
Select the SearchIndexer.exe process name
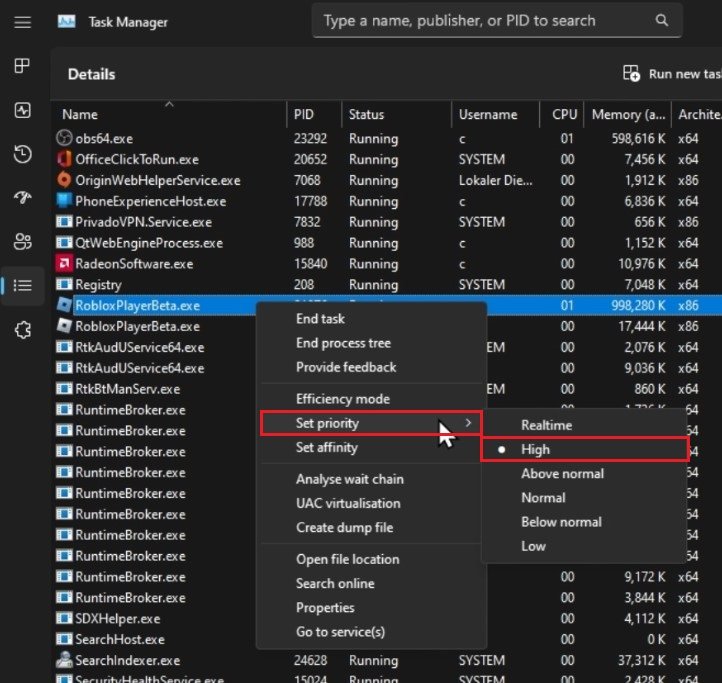tap(128, 660)
